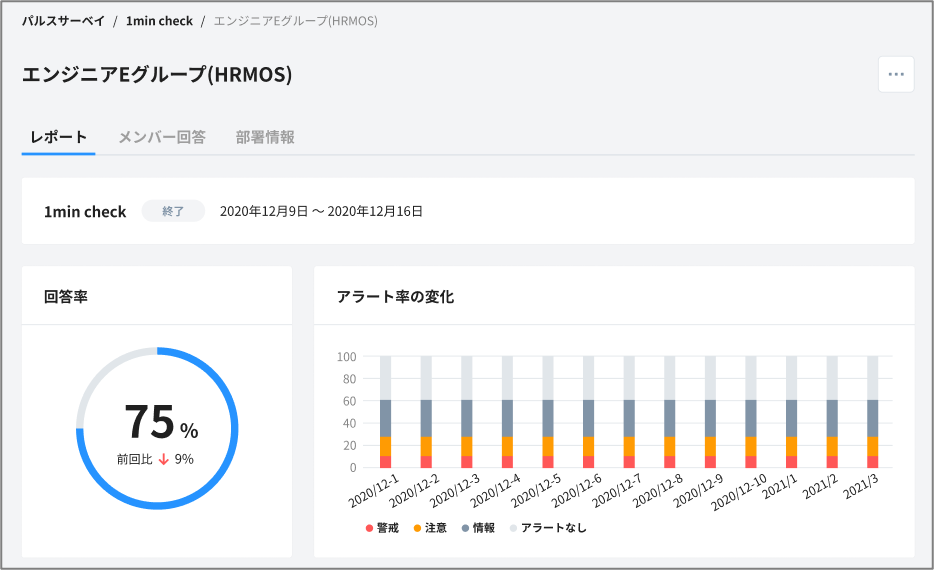This screenshot has width=934, height=570.
Task: Click the 2020/12-10 stacked bar
Action: (750, 412)
